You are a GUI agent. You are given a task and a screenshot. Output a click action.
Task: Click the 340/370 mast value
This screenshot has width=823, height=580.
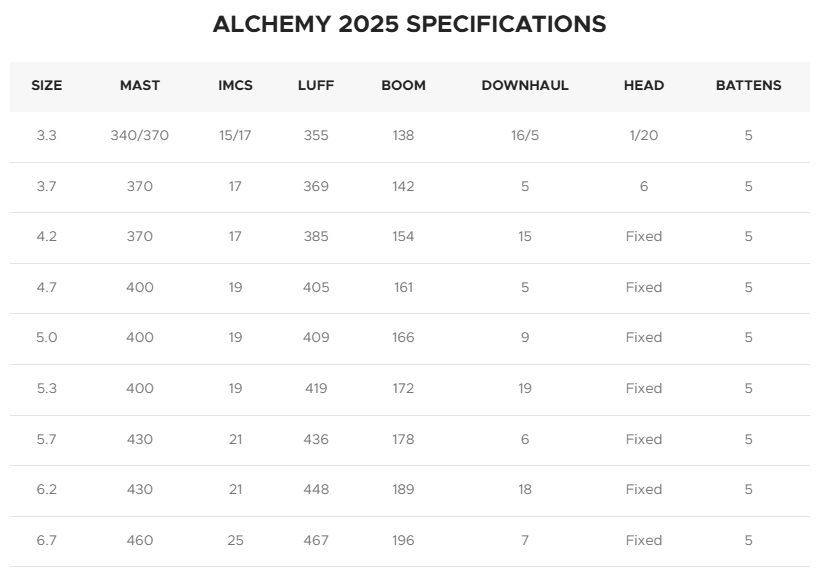pyautogui.click(x=140, y=135)
